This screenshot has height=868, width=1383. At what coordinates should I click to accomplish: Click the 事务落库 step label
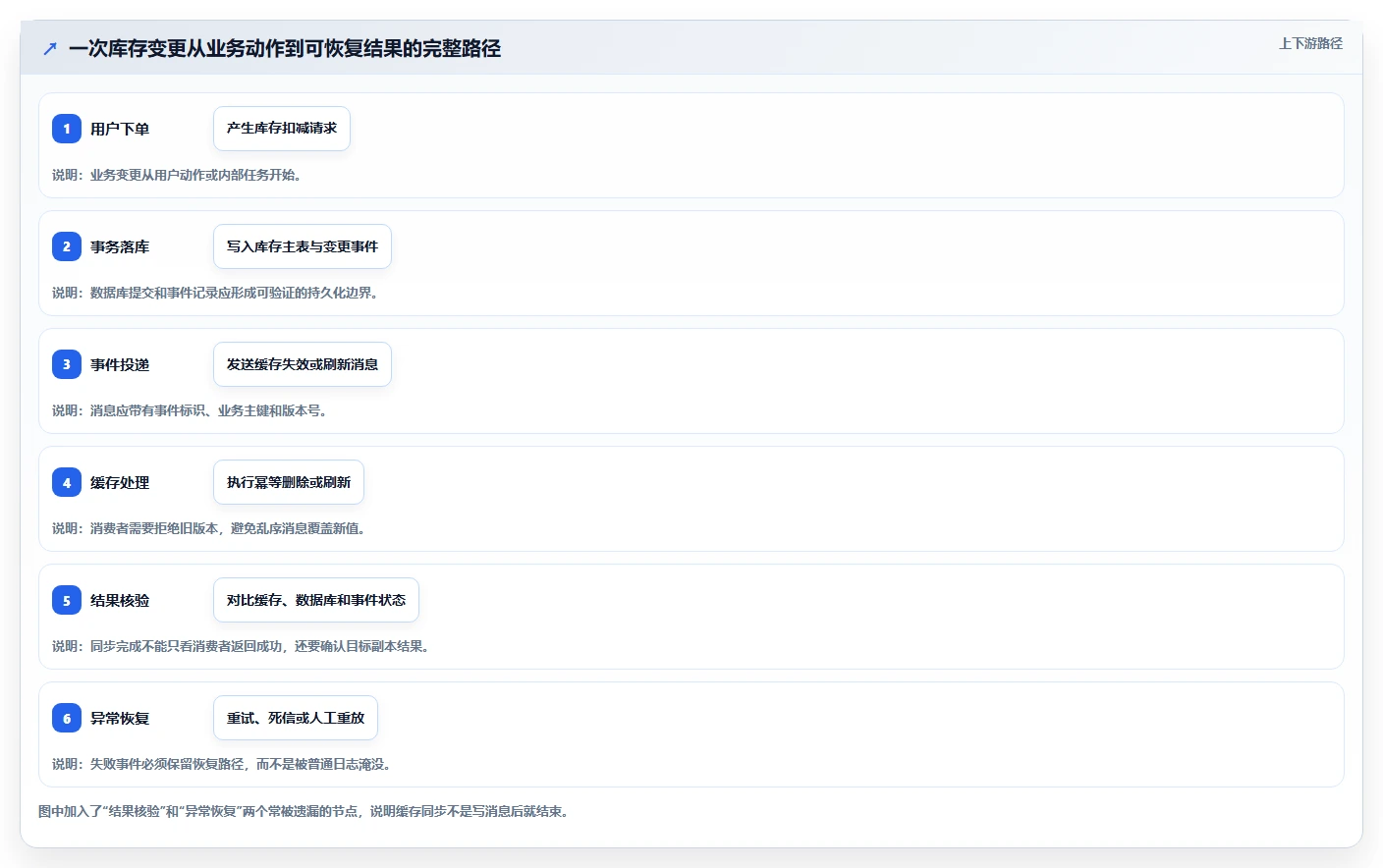(x=120, y=246)
